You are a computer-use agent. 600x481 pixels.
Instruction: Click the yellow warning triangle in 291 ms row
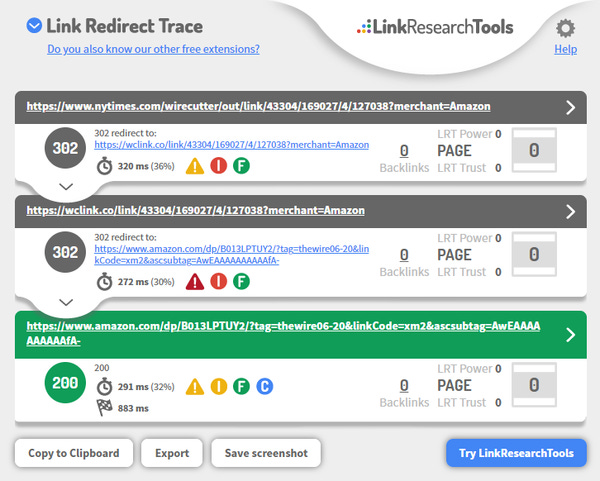pyautogui.click(x=195, y=386)
